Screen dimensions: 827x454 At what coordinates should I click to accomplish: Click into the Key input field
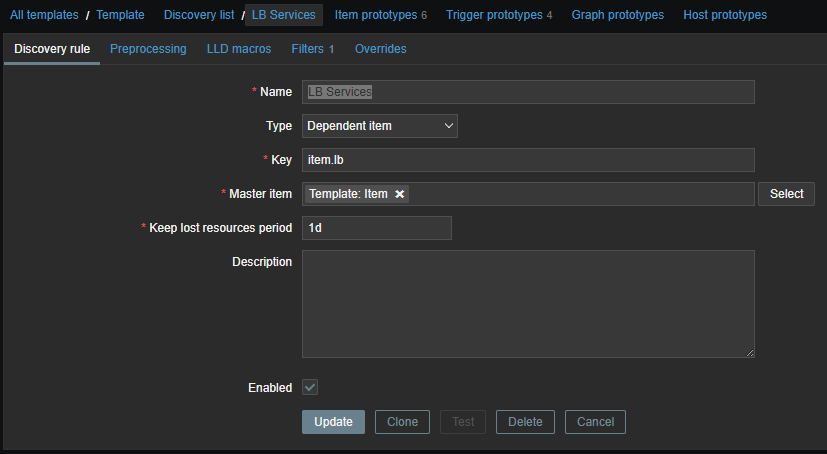point(528,160)
